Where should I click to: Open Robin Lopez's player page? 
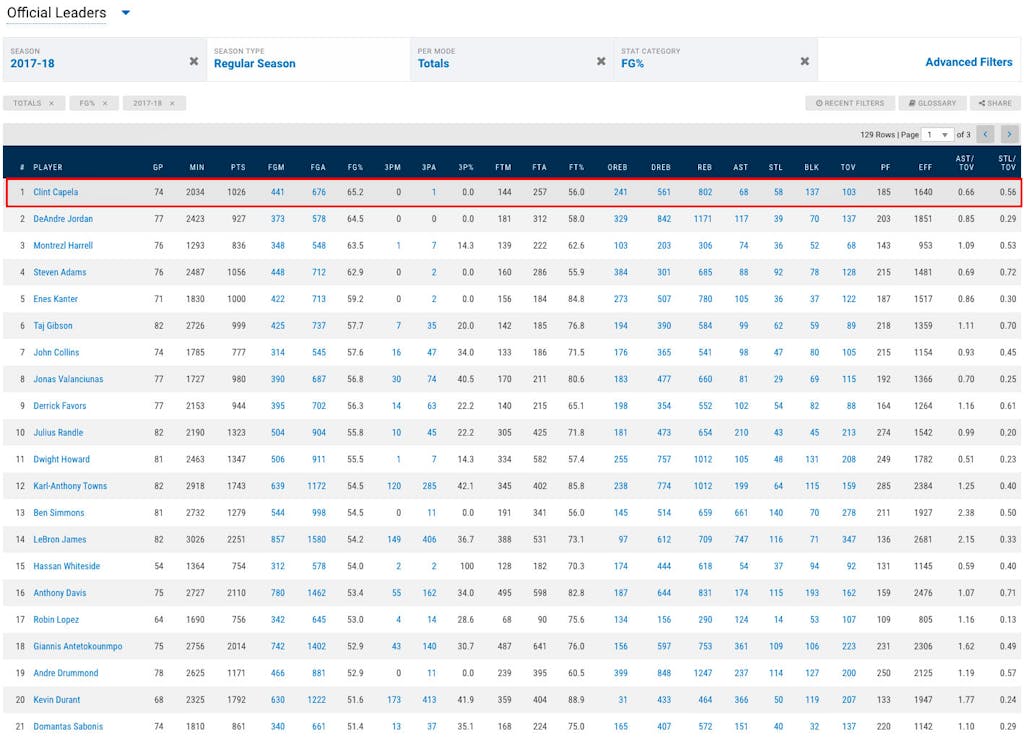56,620
